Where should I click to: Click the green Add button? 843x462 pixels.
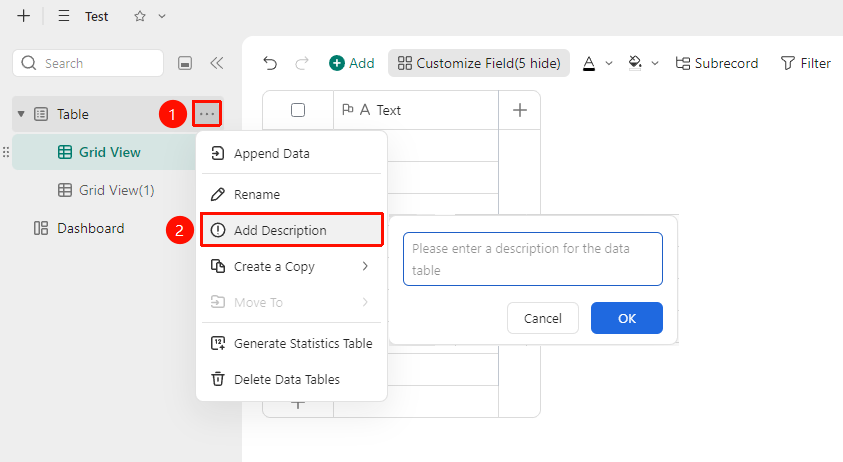pos(352,63)
